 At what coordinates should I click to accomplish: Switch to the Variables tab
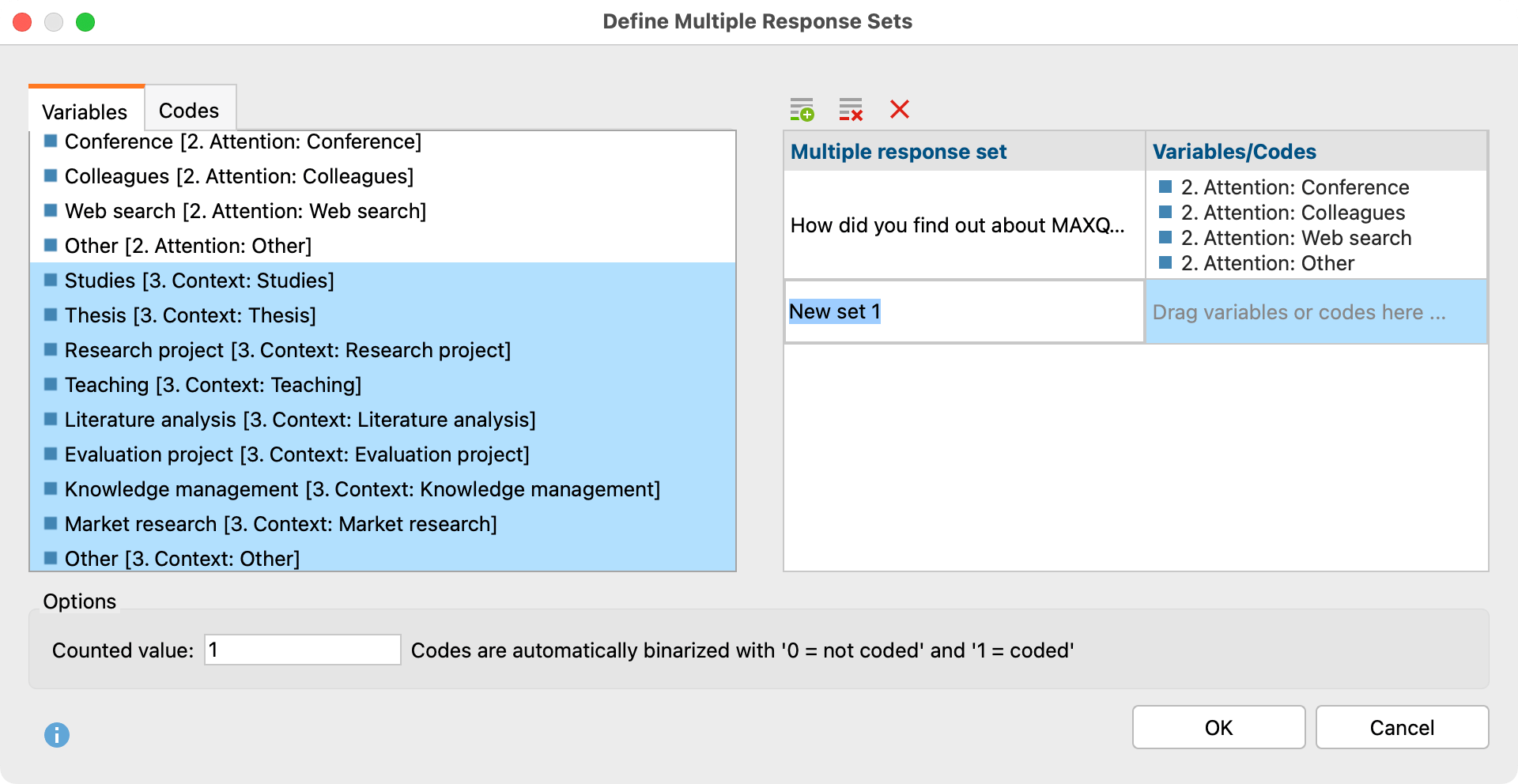tap(85, 111)
